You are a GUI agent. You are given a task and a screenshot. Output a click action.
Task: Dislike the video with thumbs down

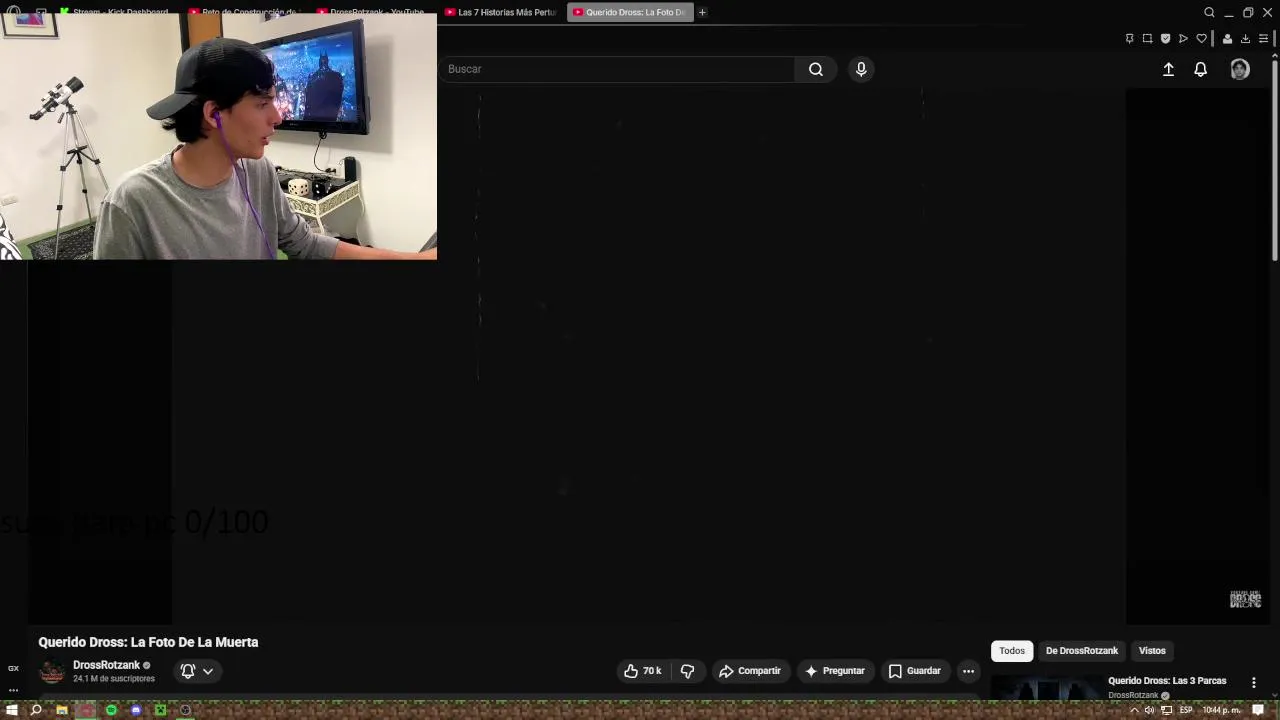tap(687, 671)
